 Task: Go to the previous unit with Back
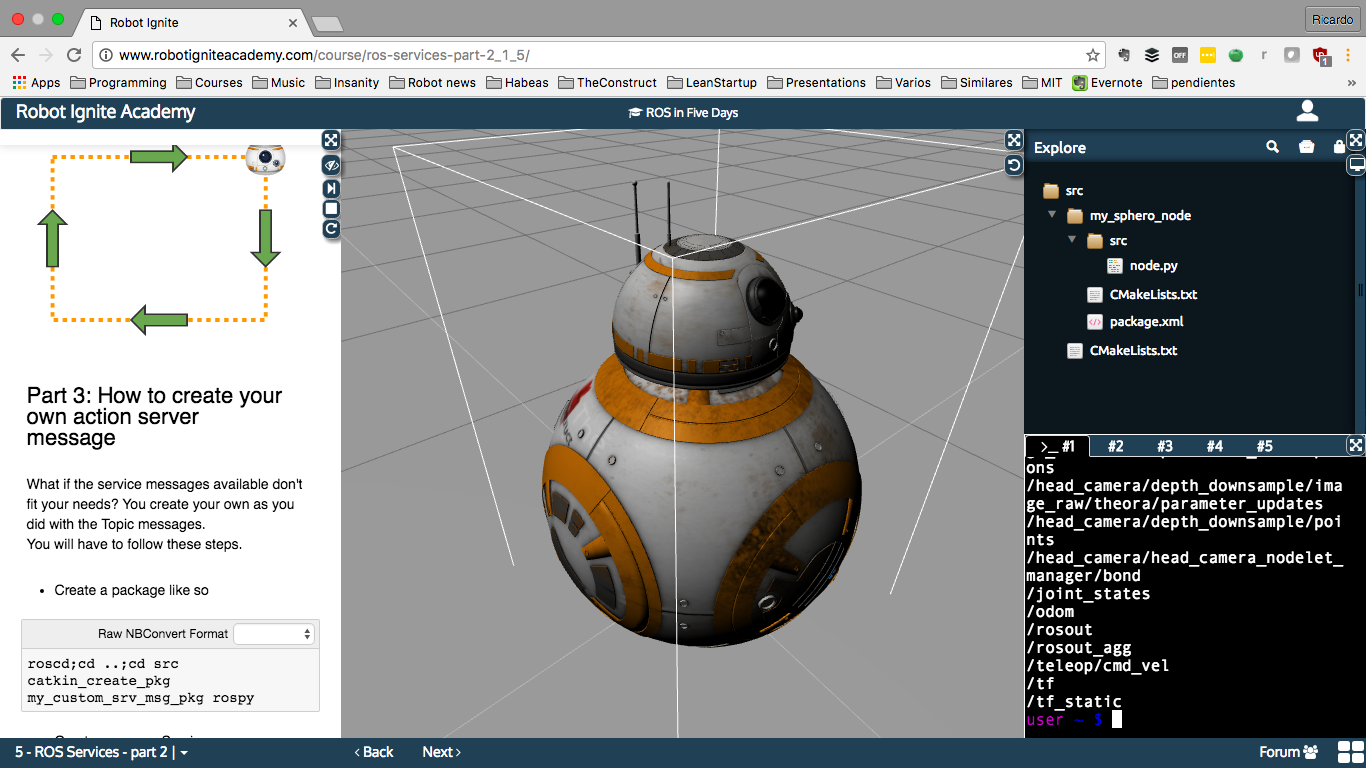(374, 752)
